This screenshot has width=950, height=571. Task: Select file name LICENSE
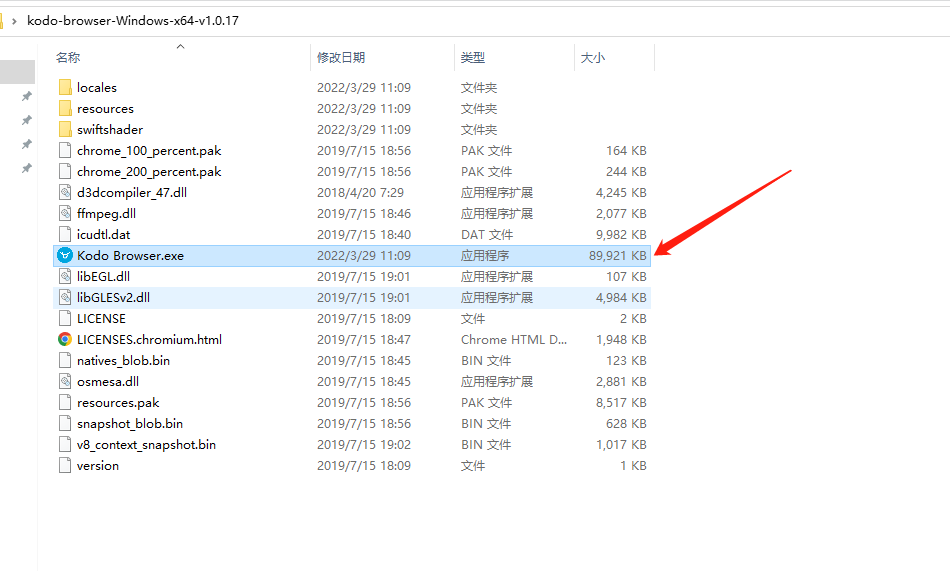pyautogui.click(x=101, y=318)
